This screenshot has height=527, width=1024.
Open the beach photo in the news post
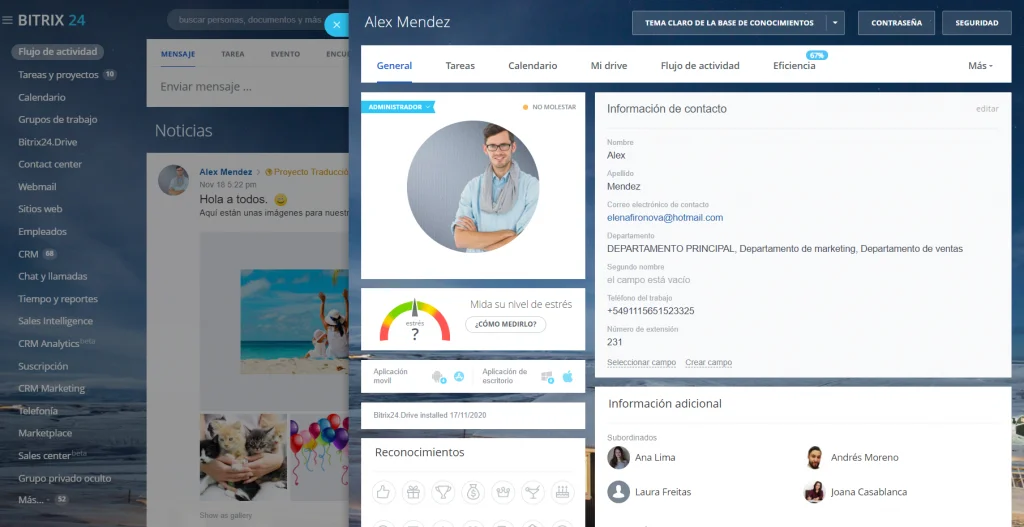[x=294, y=322]
